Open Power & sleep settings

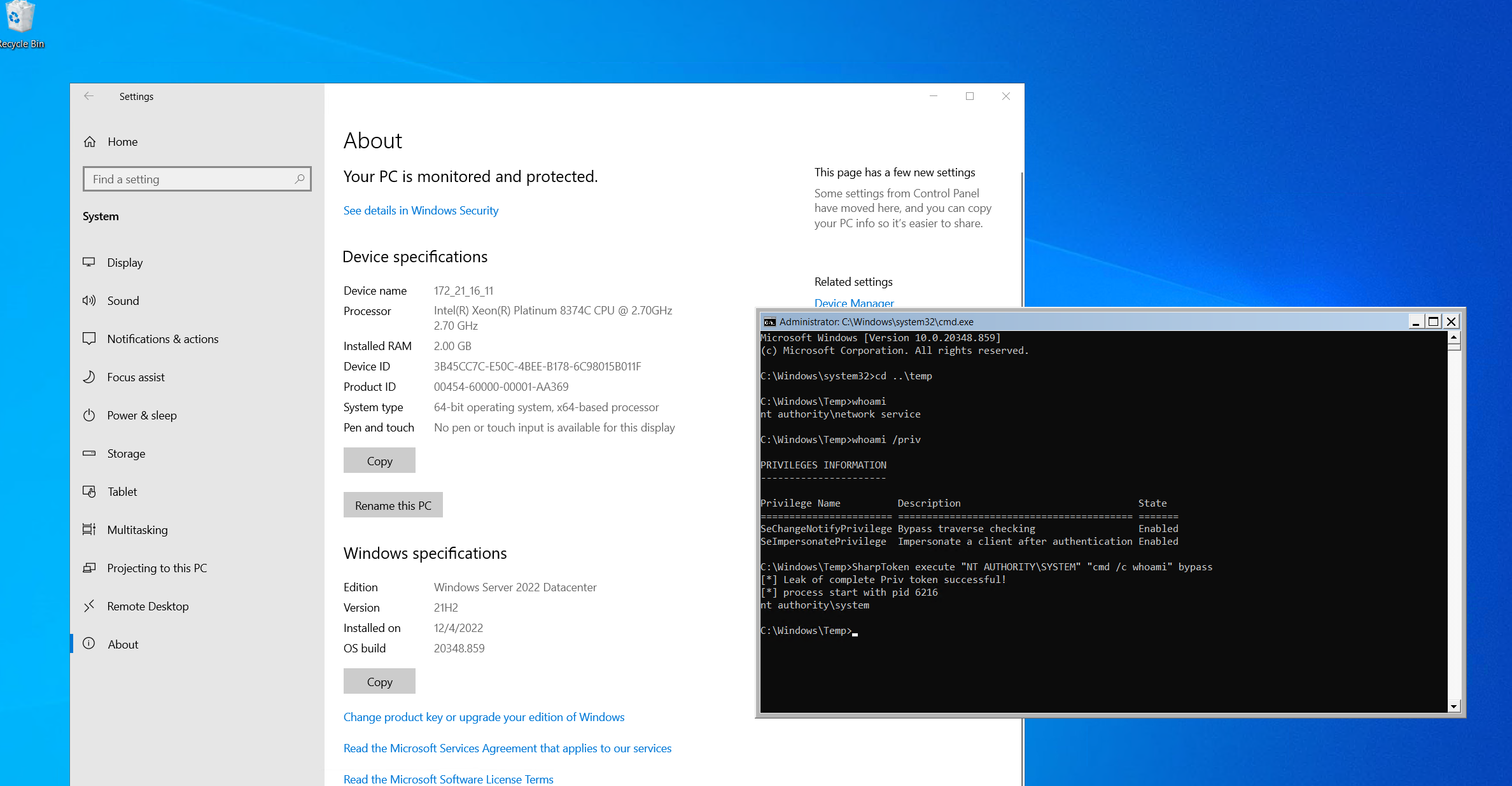197,415
